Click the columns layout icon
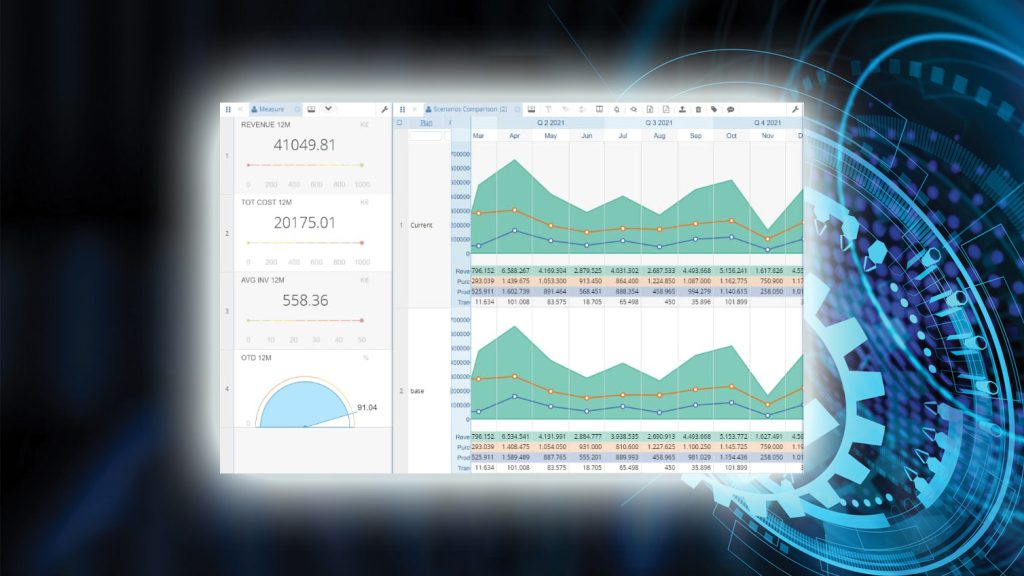1024x576 pixels. pyautogui.click(x=599, y=109)
